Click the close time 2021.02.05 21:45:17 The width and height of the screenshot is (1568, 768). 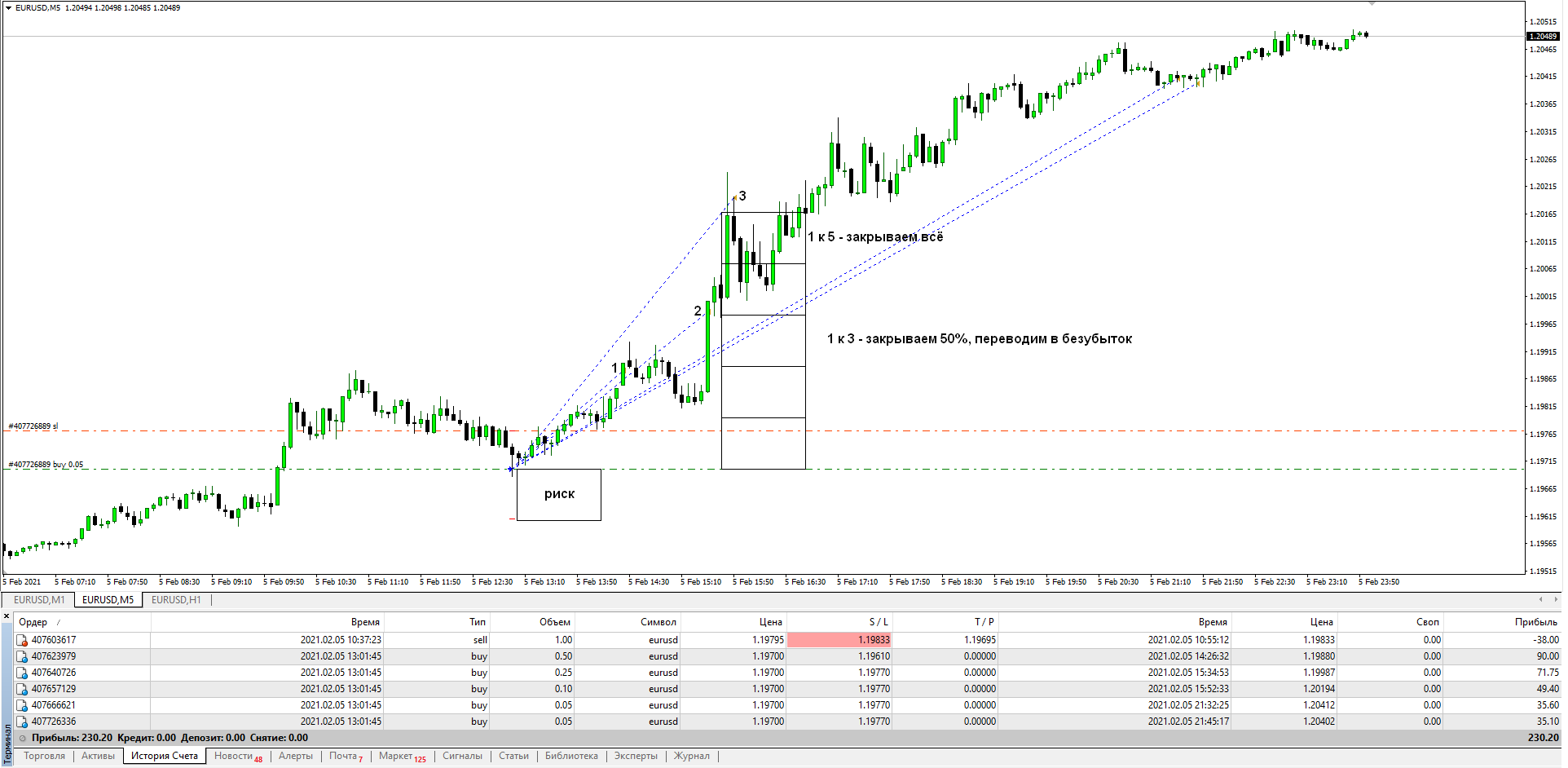pos(1188,722)
